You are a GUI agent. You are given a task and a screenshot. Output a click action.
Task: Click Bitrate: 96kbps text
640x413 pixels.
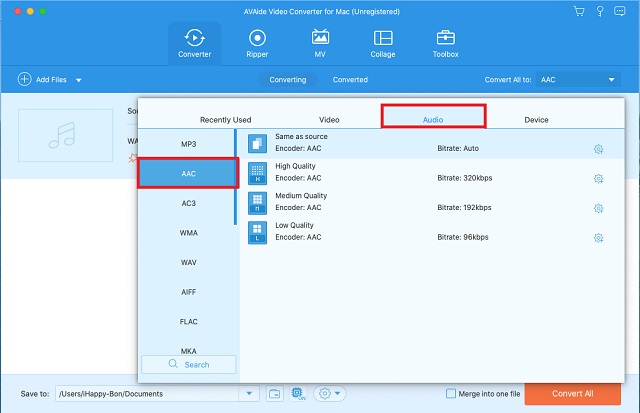click(462, 237)
